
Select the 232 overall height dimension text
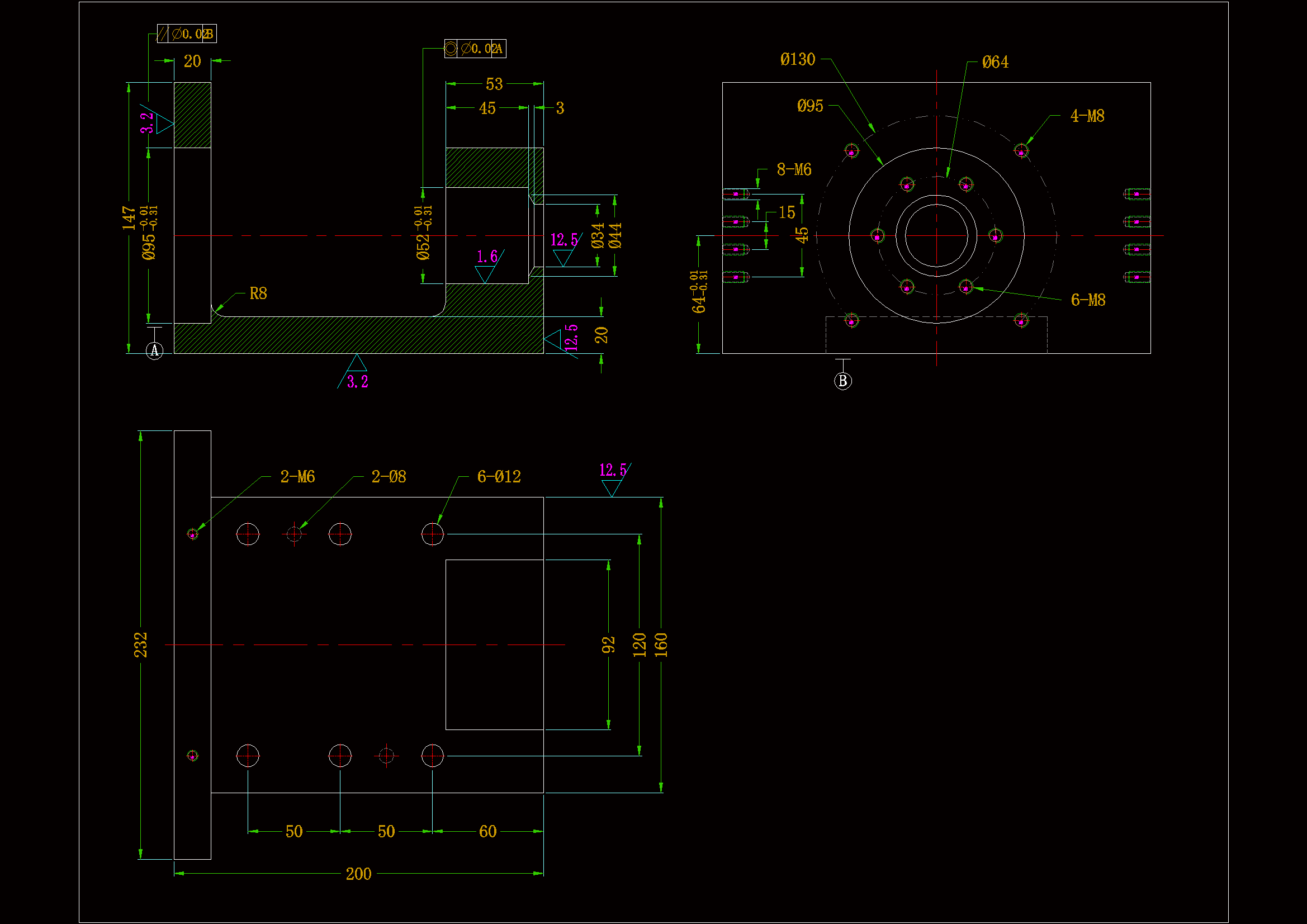[141, 645]
